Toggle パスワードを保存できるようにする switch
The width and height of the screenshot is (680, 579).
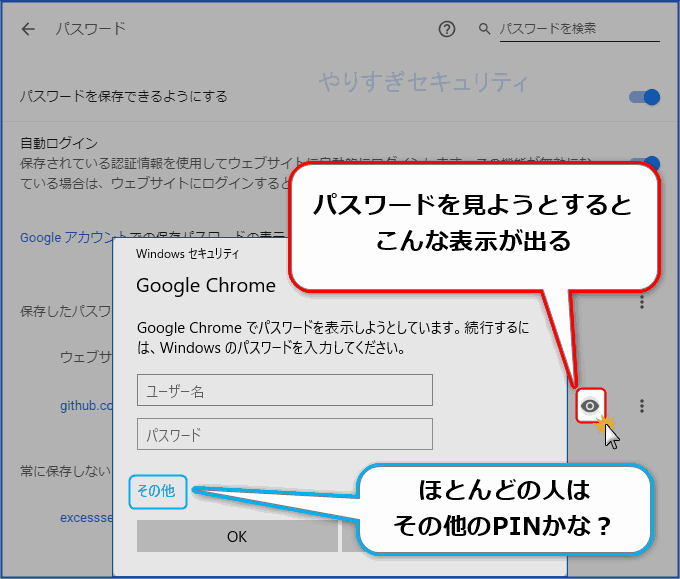click(x=644, y=97)
